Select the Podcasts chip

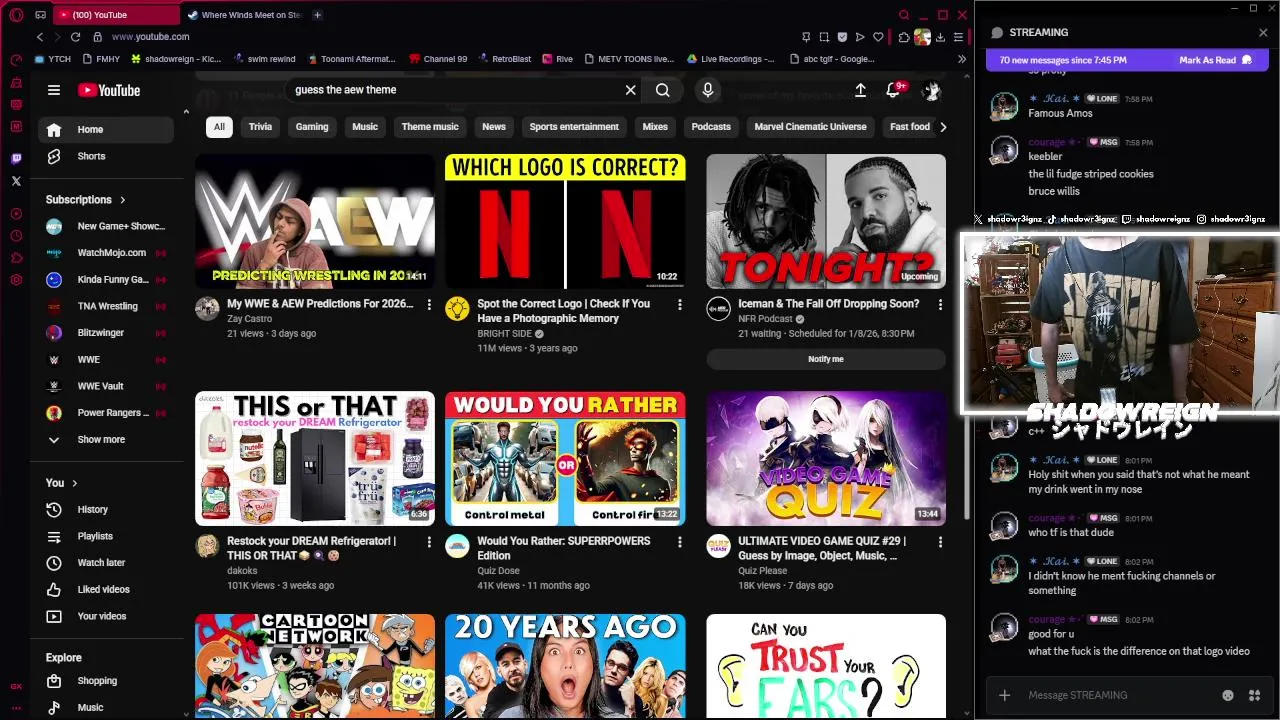[x=711, y=127]
